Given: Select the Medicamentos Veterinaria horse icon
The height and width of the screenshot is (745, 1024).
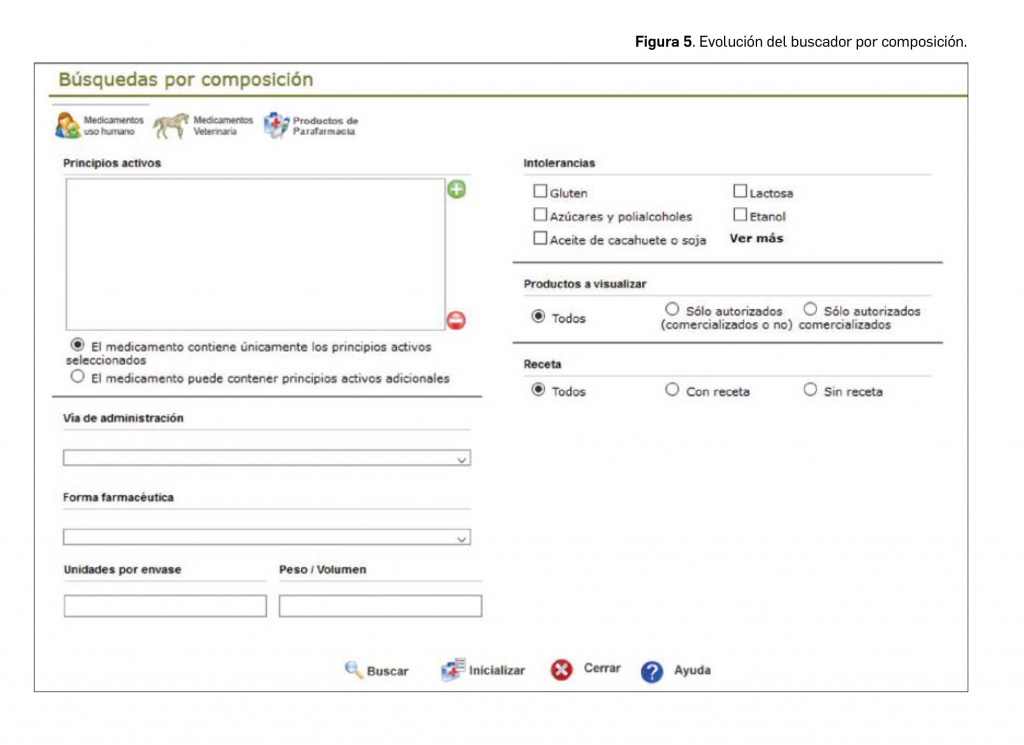Looking at the screenshot, I should [171, 126].
